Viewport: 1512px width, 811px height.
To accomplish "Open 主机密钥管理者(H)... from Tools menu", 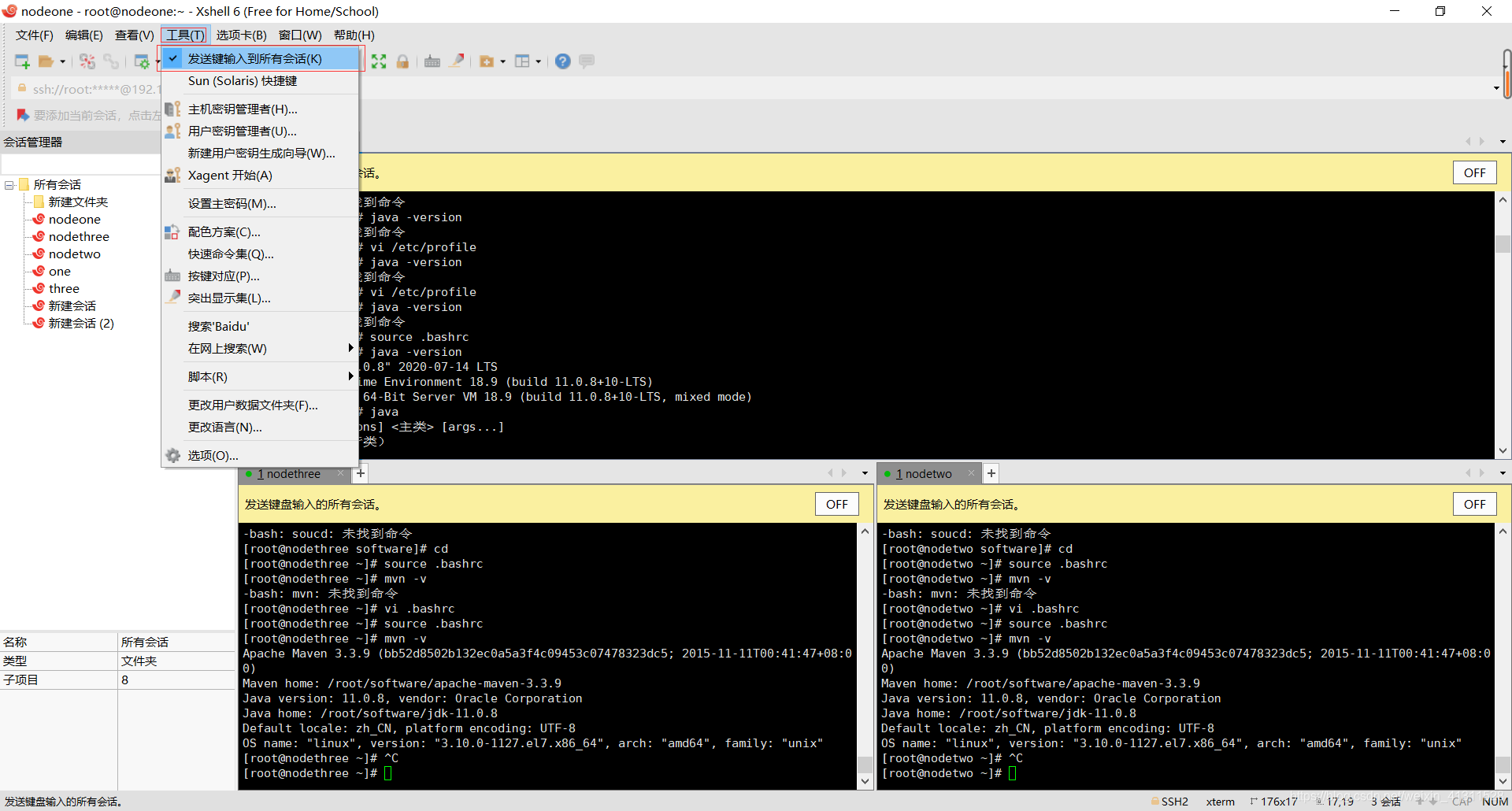I will [261, 109].
